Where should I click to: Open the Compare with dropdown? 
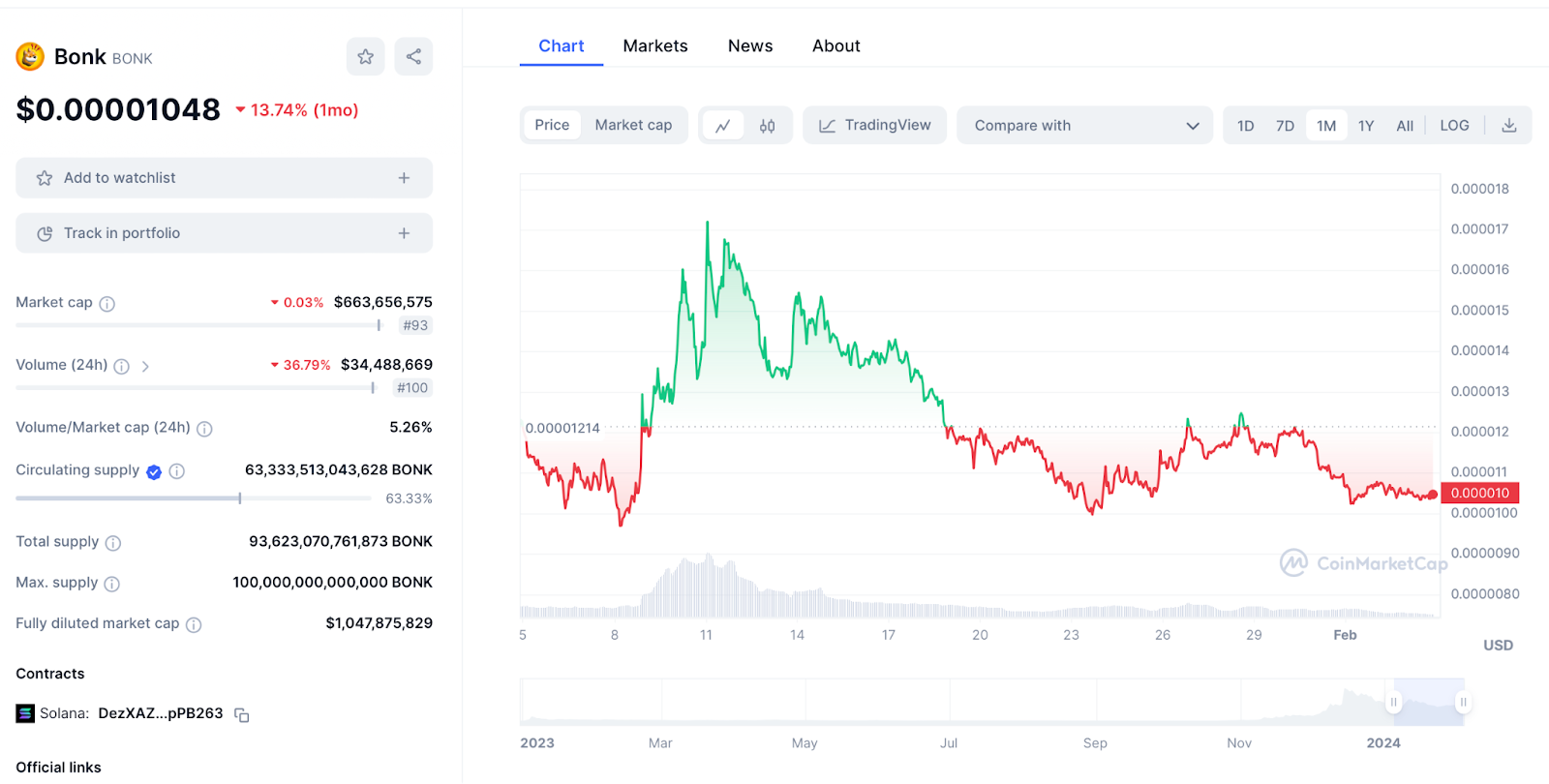pyautogui.click(x=1084, y=126)
